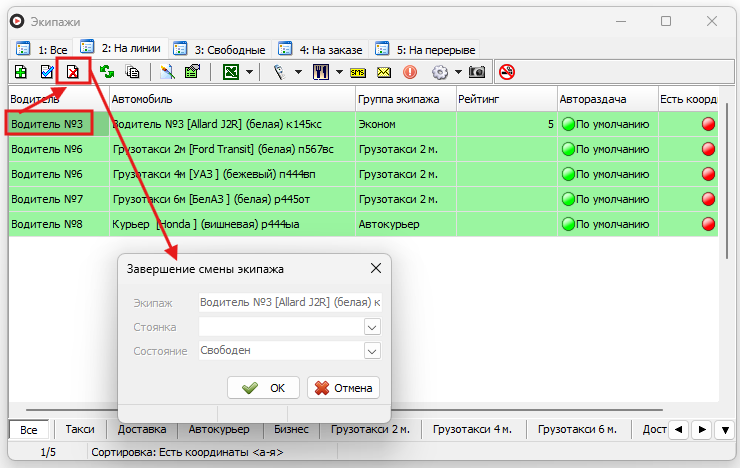Click the vertical scrollbar of crew table
The width and height of the screenshot is (740, 468).
(727, 179)
